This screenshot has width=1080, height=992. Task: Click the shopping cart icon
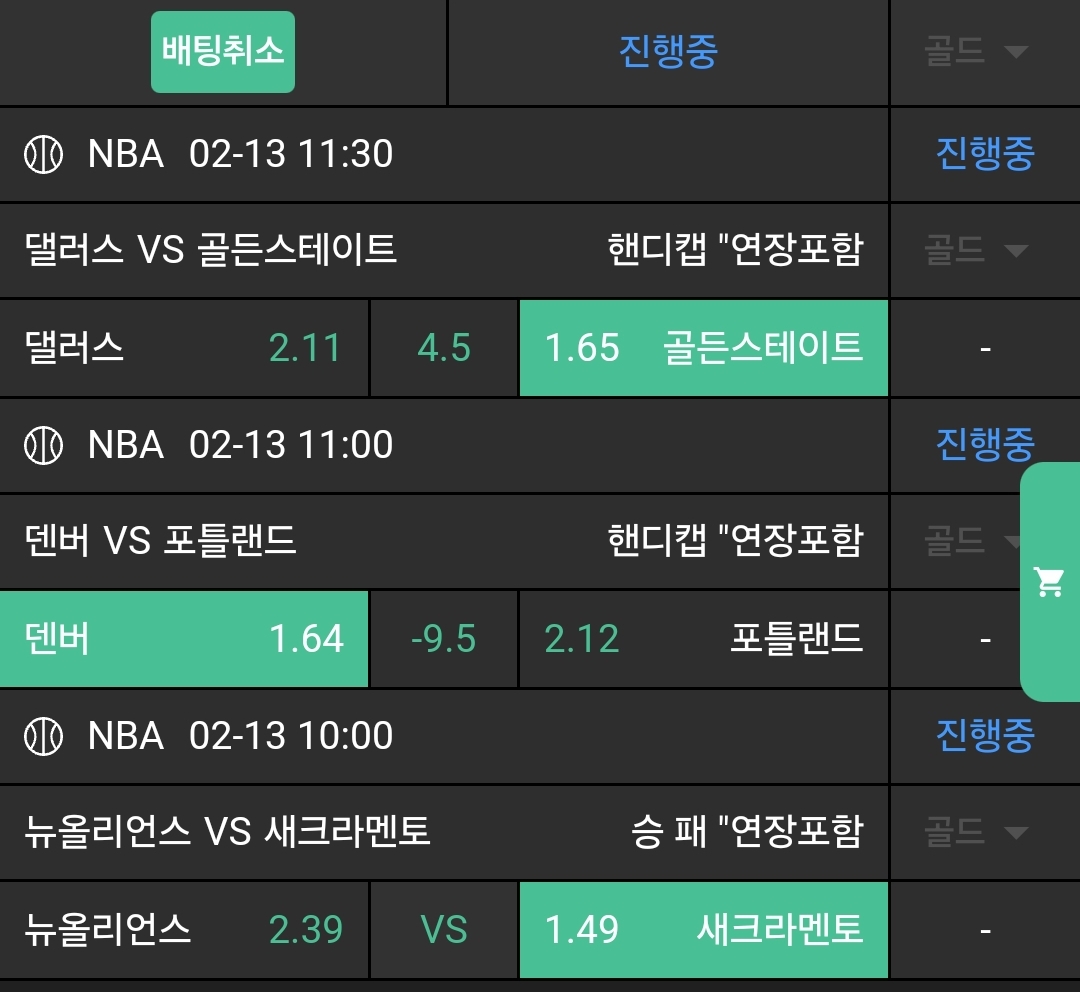(1049, 582)
